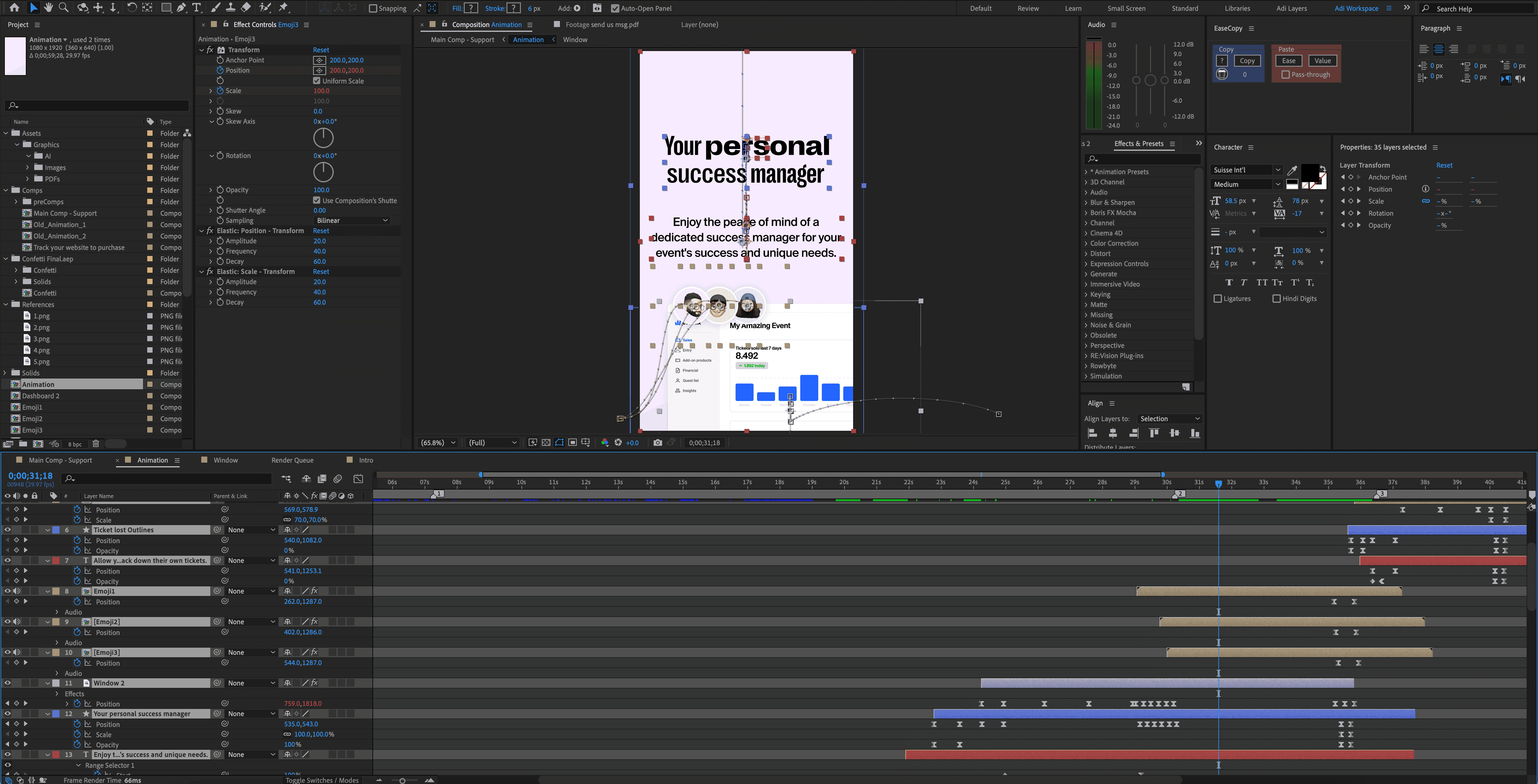This screenshot has height=784, width=1538.
Task: Select the Zoom tool in toolbar
Action: coord(63,8)
